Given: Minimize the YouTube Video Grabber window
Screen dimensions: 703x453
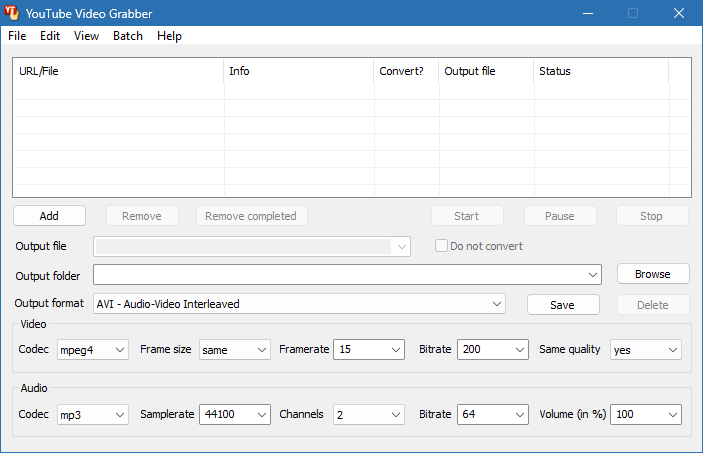Looking at the screenshot, I should pos(588,13).
